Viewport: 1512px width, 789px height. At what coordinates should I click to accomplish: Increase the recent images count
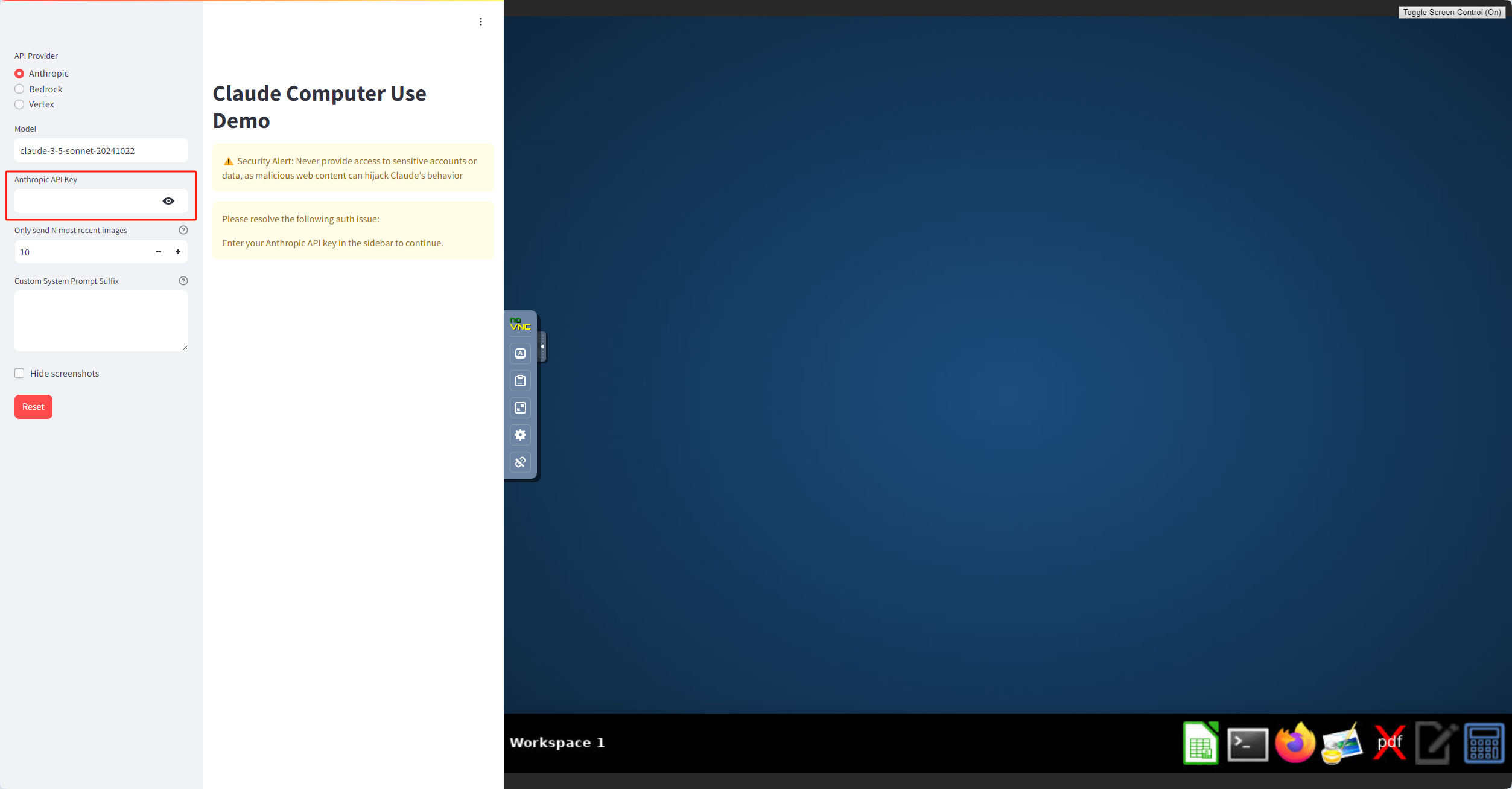pyautogui.click(x=178, y=252)
